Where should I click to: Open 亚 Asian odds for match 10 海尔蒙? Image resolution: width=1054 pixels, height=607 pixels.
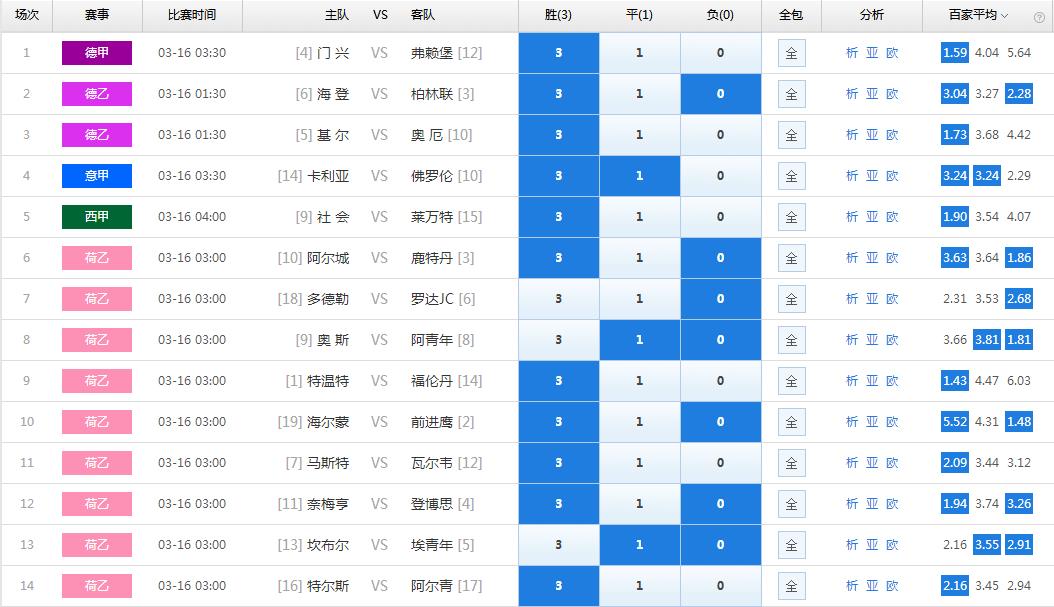pyautogui.click(x=872, y=422)
